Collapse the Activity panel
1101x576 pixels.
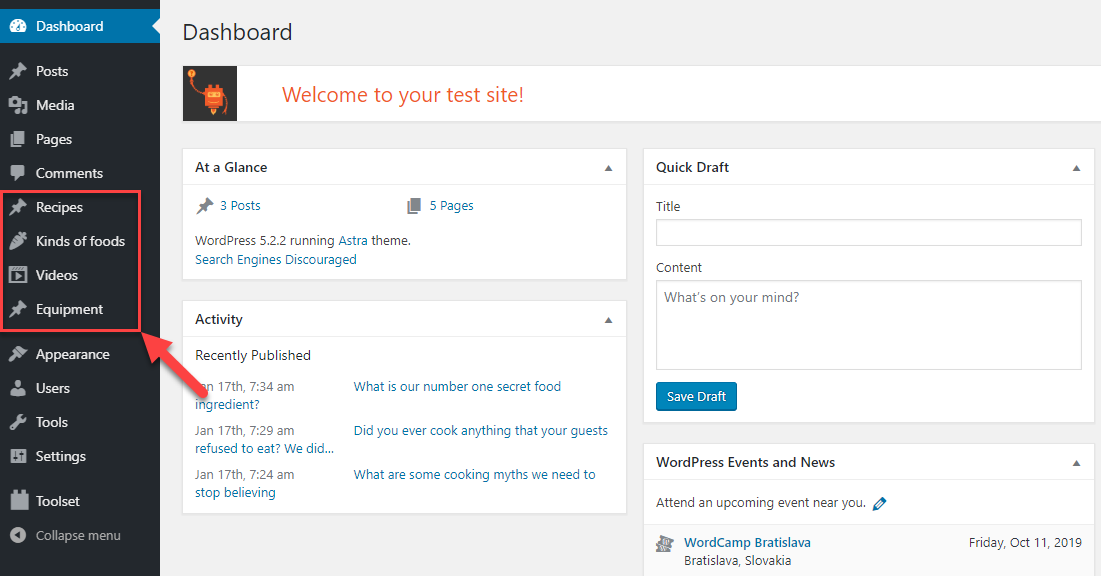(x=608, y=319)
